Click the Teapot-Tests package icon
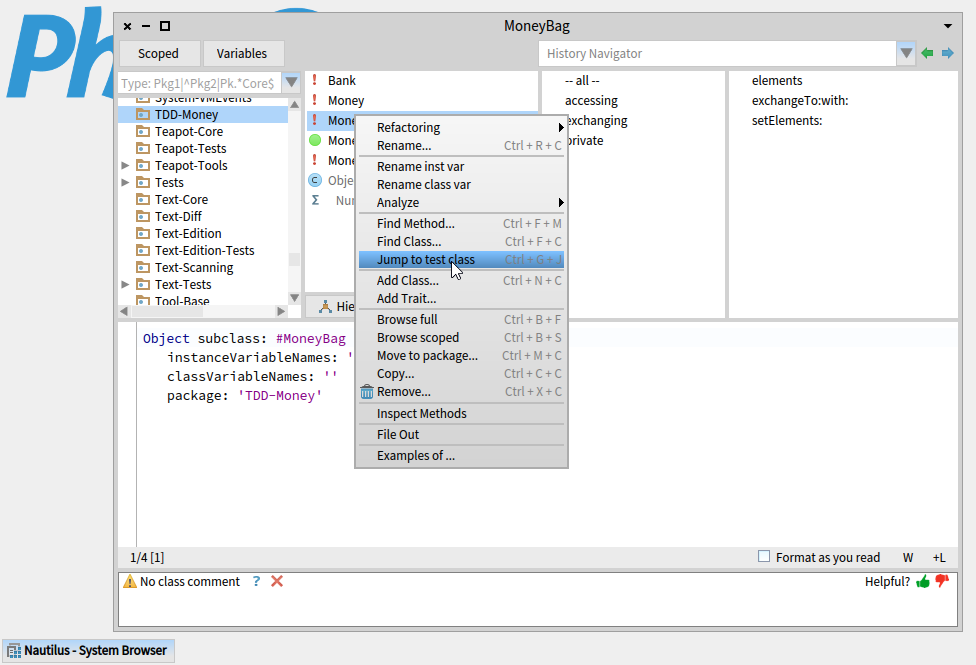The height and width of the screenshot is (665, 976). coord(143,148)
